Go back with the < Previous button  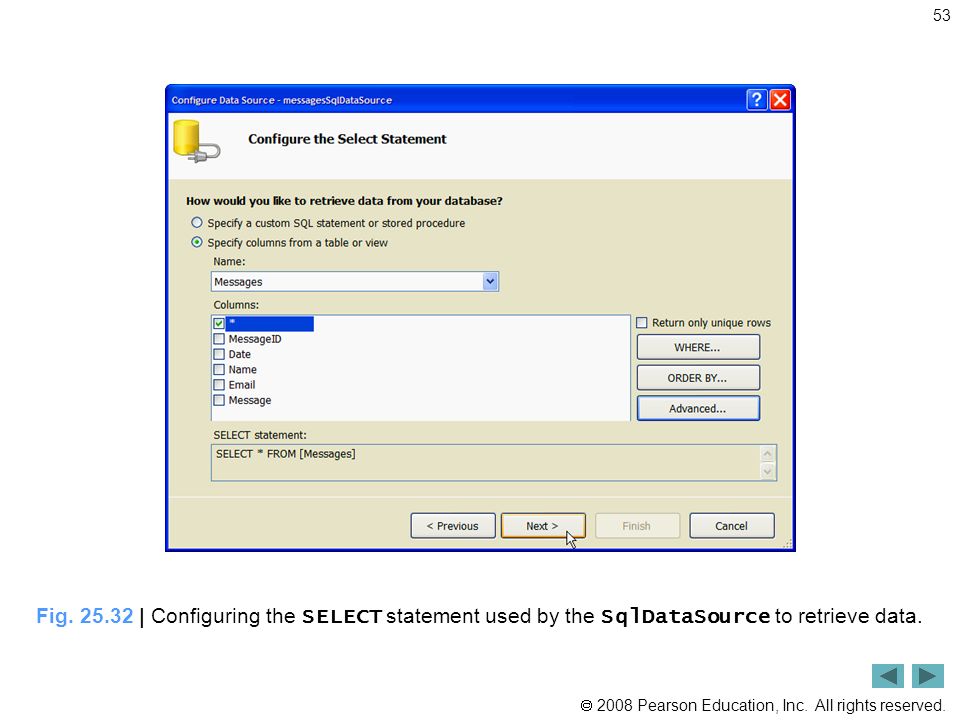453,526
